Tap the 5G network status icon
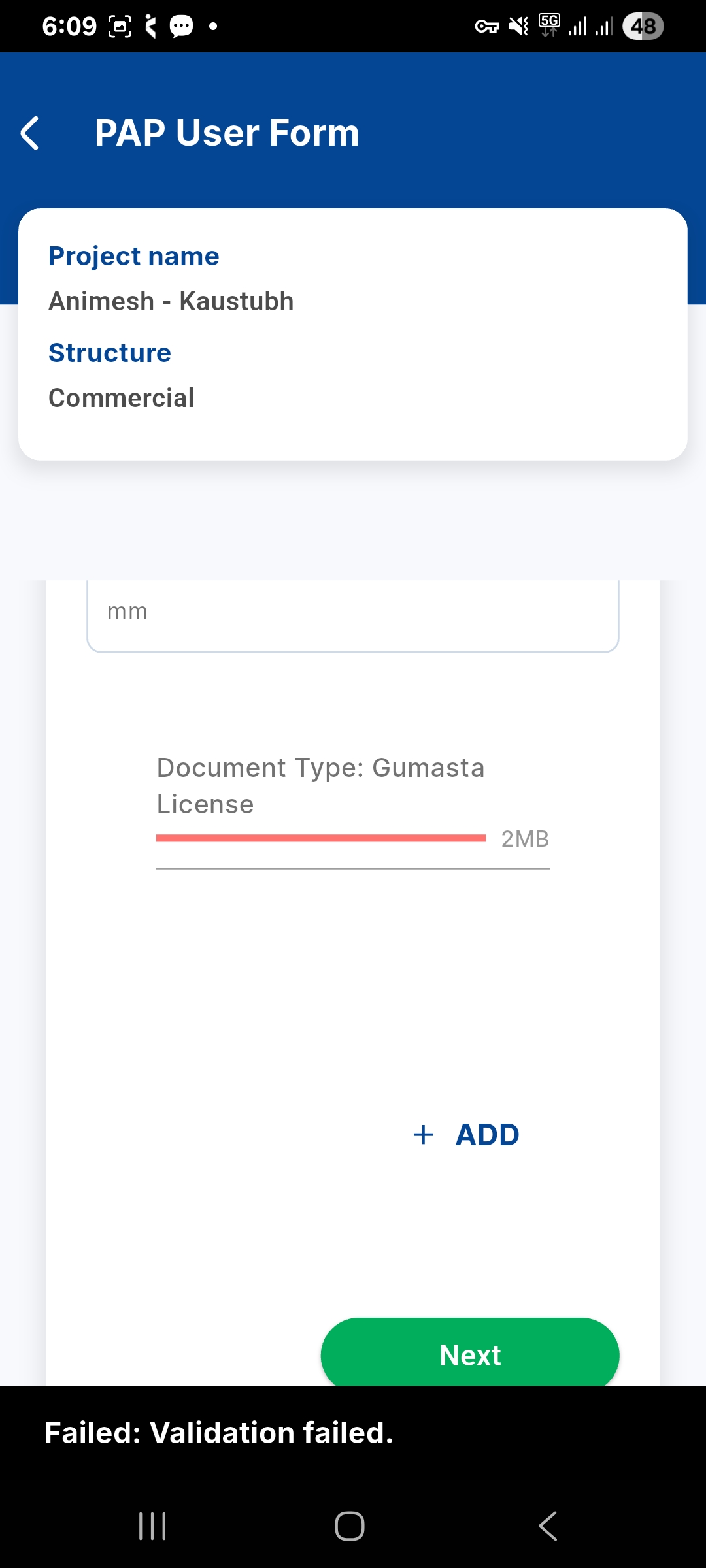This screenshot has width=706, height=1568. click(x=549, y=25)
